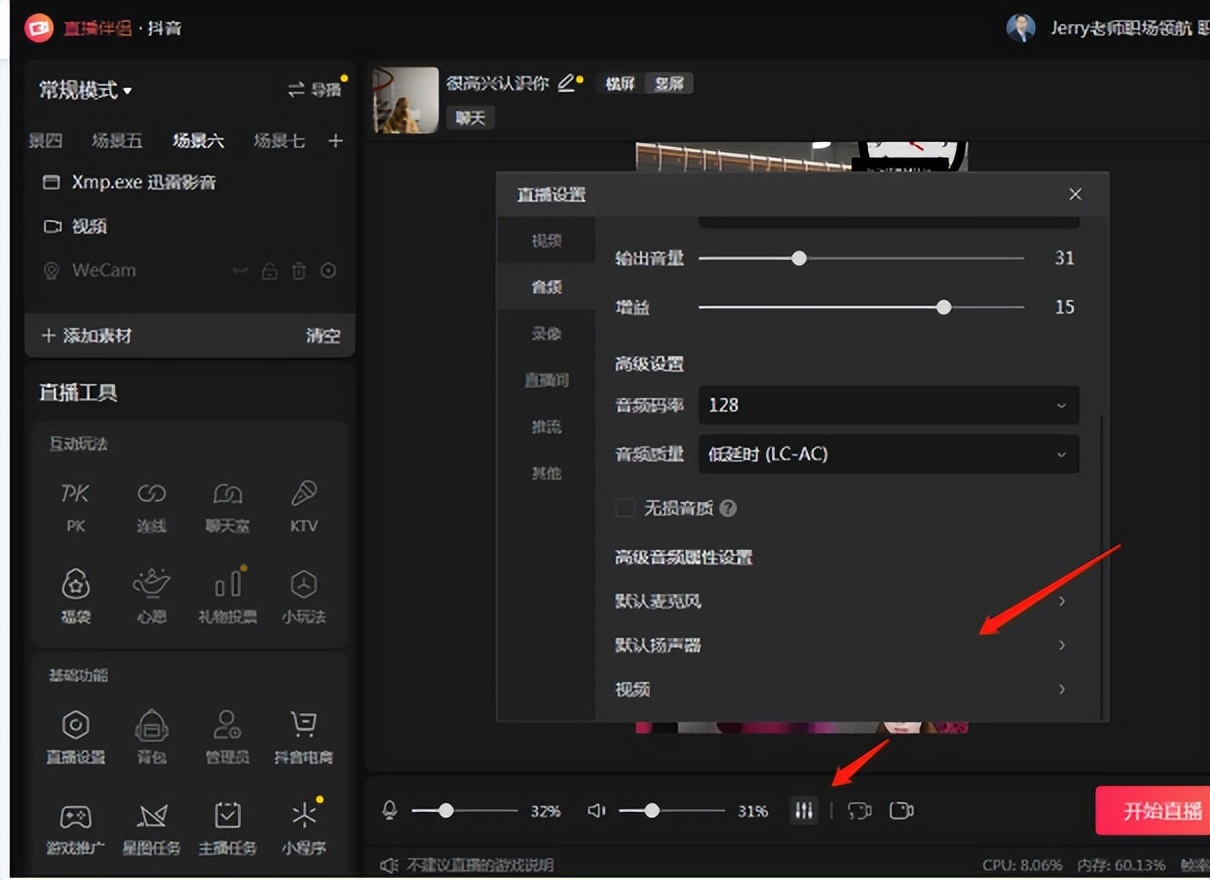Open the 常规模式 mode dropdown
The height and width of the screenshot is (880, 1210).
pyautogui.click(x=86, y=90)
